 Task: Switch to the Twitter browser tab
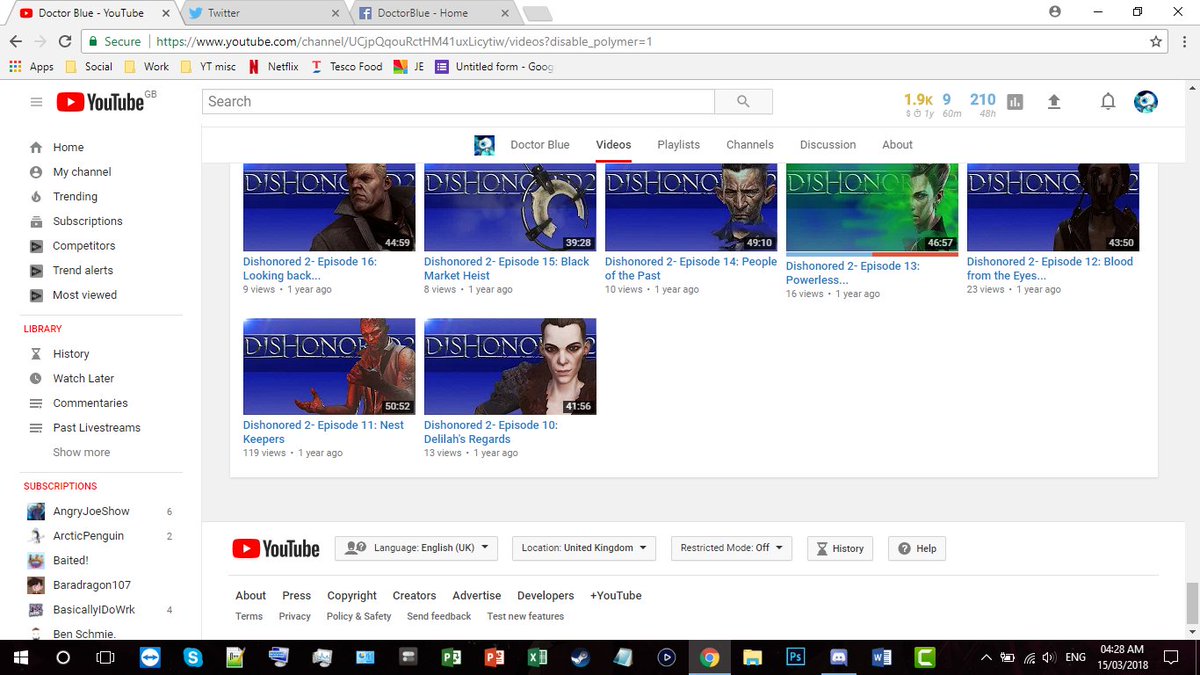point(260,13)
